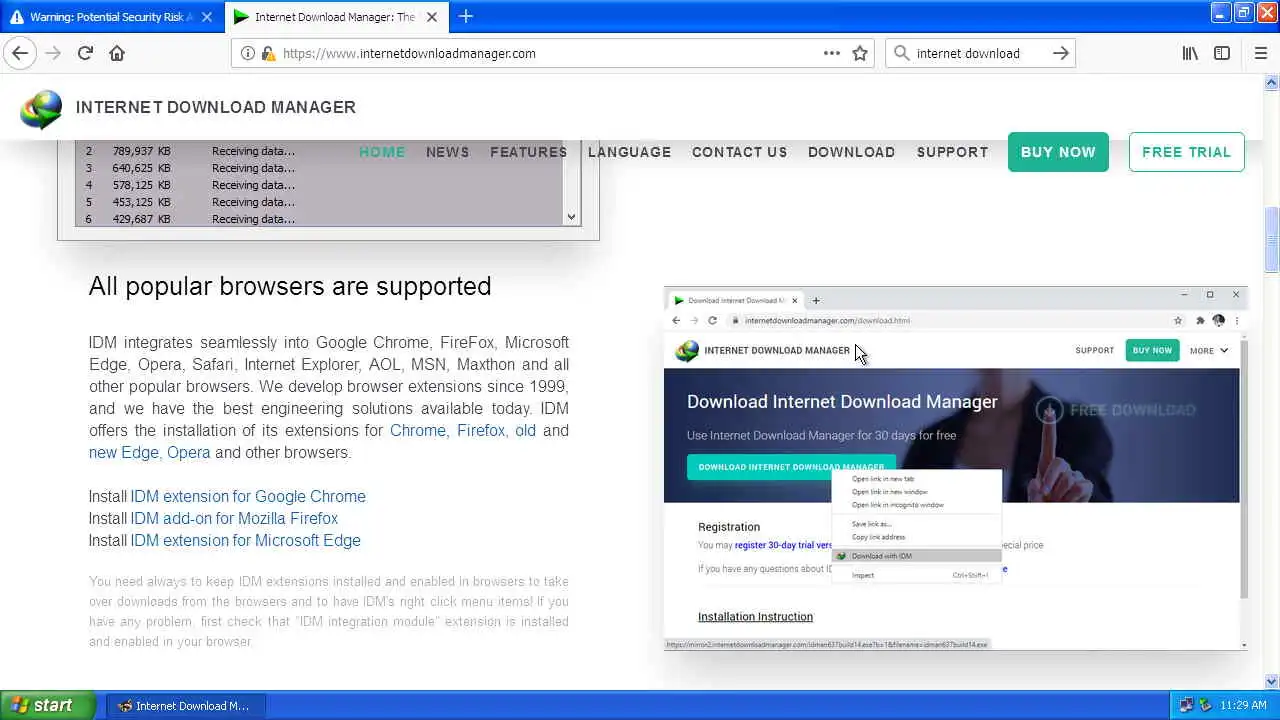Open the browser home page
The image size is (1280, 720).
pyautogui.click(x=117, y=53)
